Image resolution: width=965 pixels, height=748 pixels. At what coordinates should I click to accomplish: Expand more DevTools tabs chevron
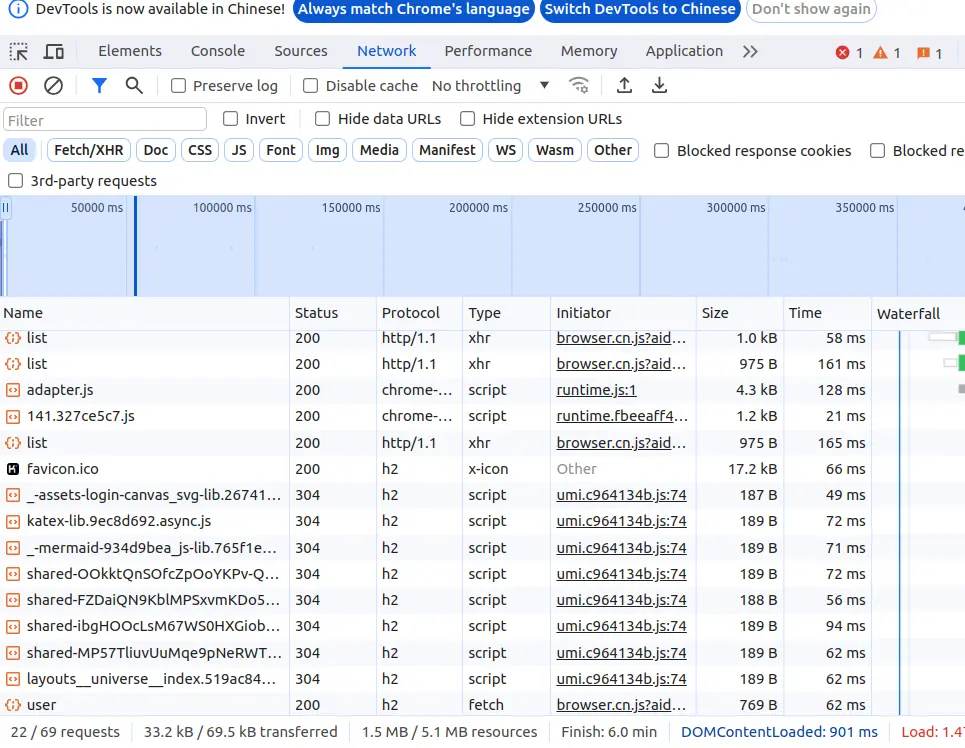point(750,52)
